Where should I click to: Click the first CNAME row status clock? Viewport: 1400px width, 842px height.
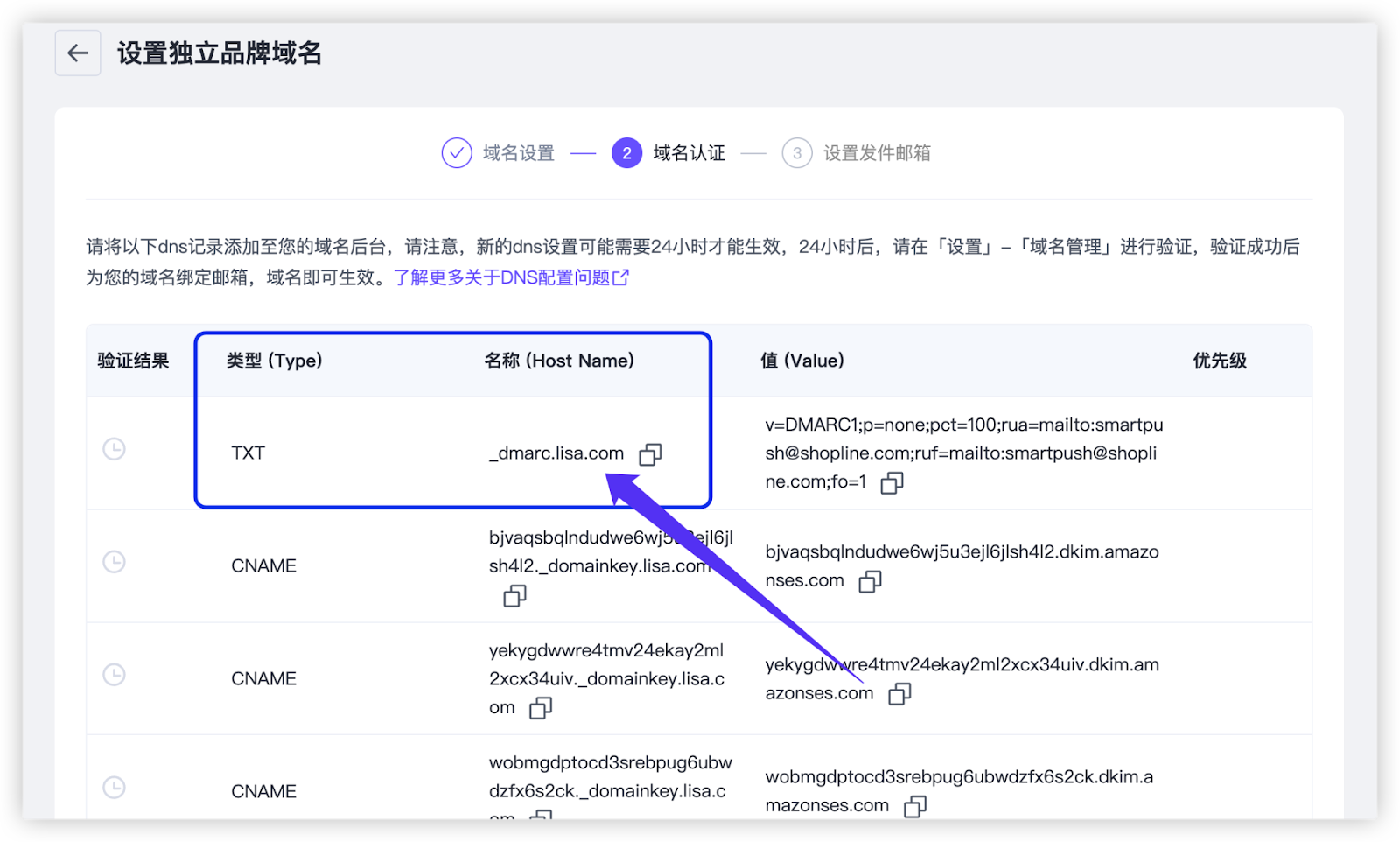point(114,562)
